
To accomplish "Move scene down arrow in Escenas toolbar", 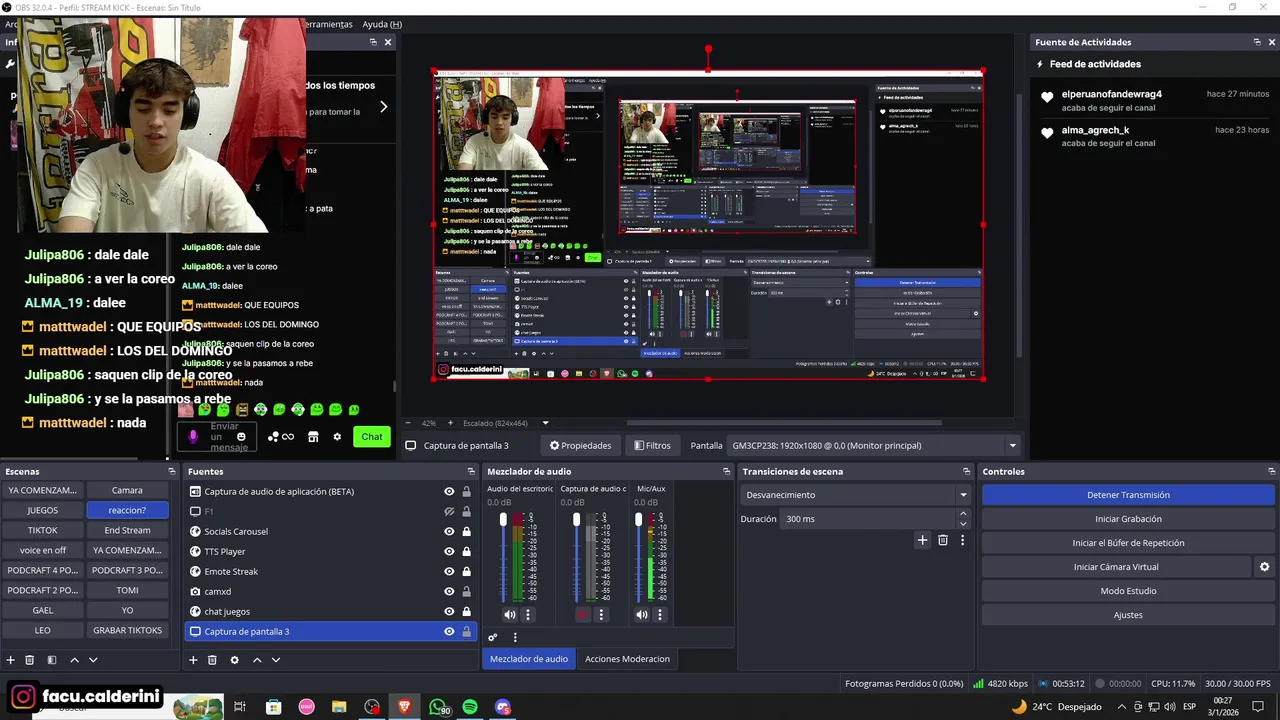I will coord(93,660).
